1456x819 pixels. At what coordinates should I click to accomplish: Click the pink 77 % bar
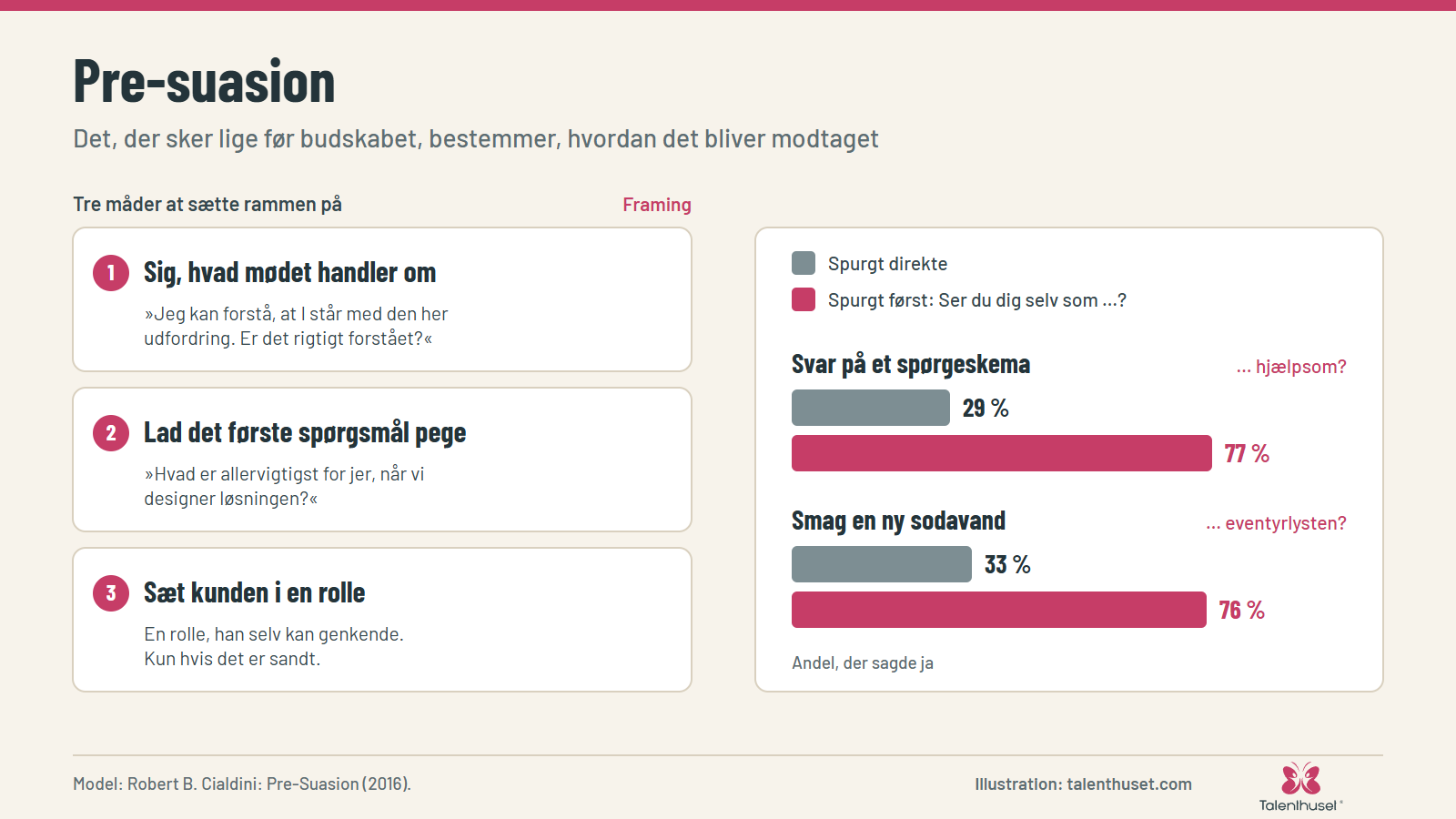(1002, 453)
